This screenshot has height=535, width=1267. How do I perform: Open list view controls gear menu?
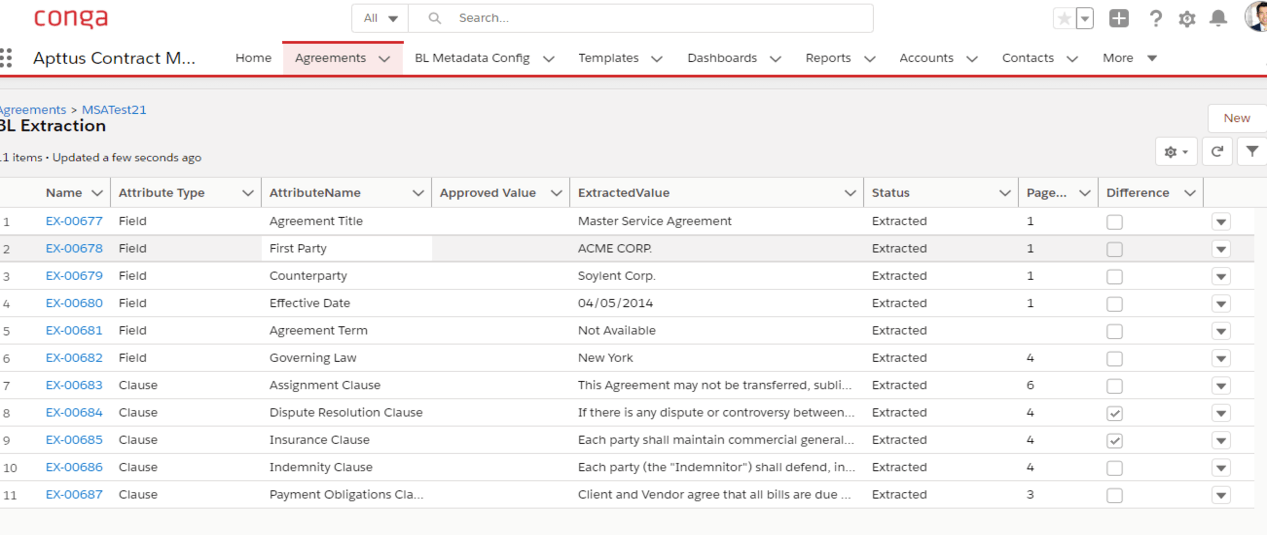click(1176, 152)
